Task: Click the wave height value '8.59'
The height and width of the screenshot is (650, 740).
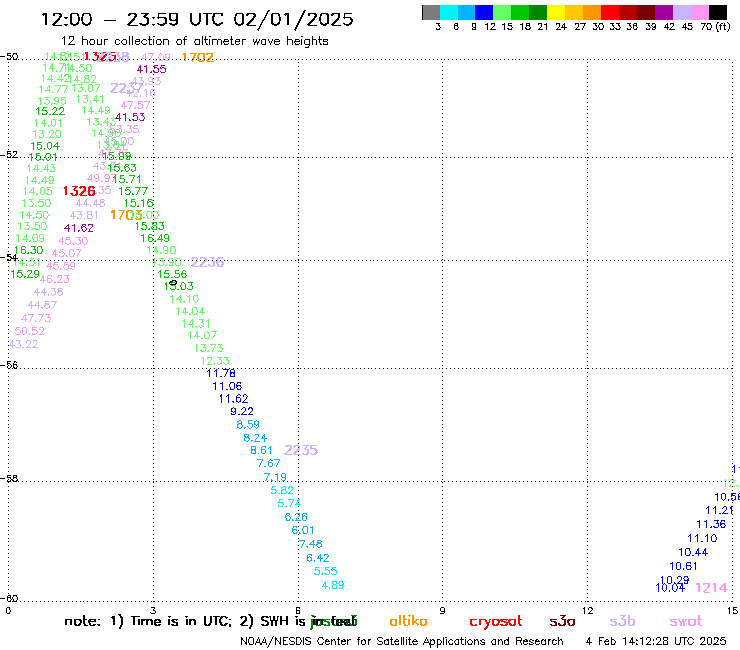Action: pos(248,424)
